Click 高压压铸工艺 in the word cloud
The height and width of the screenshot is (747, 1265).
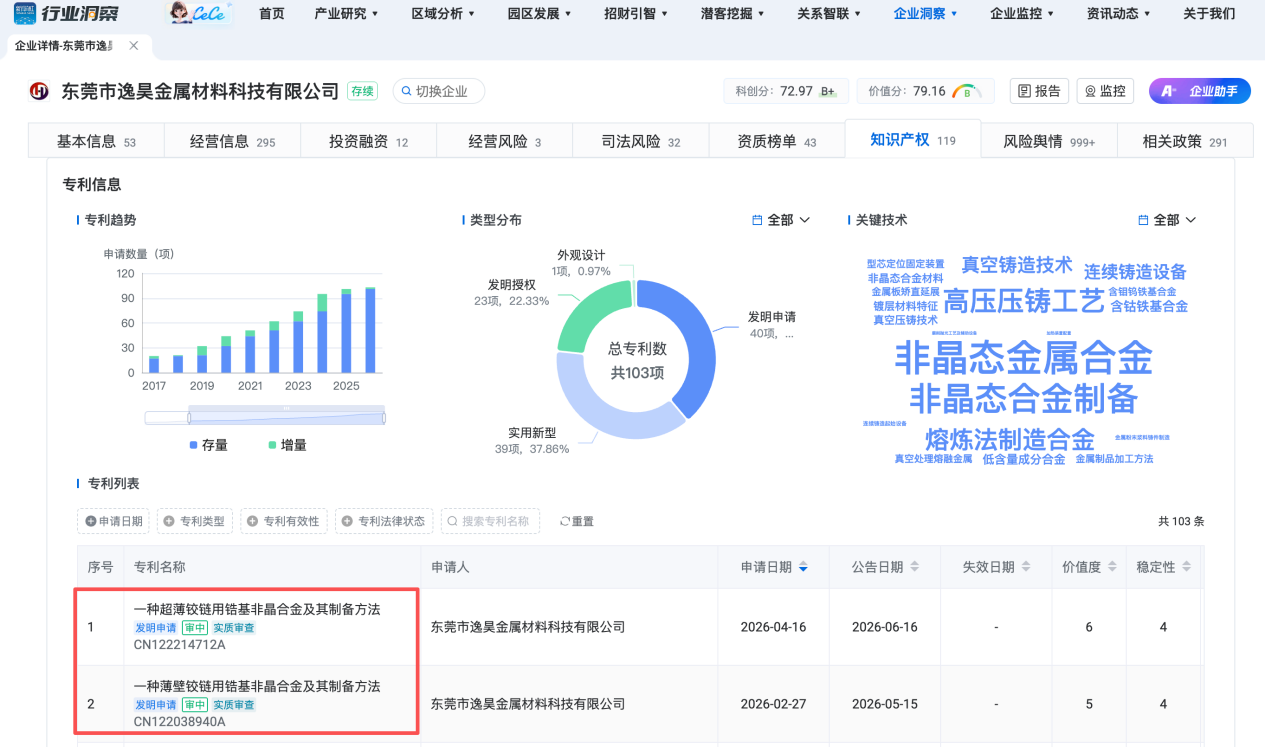1023,300
